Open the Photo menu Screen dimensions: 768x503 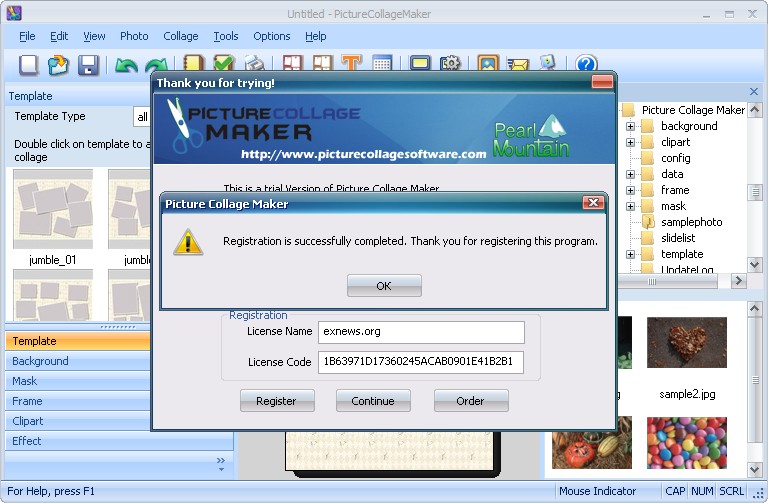pyautogui.click(x=134, y=36)
